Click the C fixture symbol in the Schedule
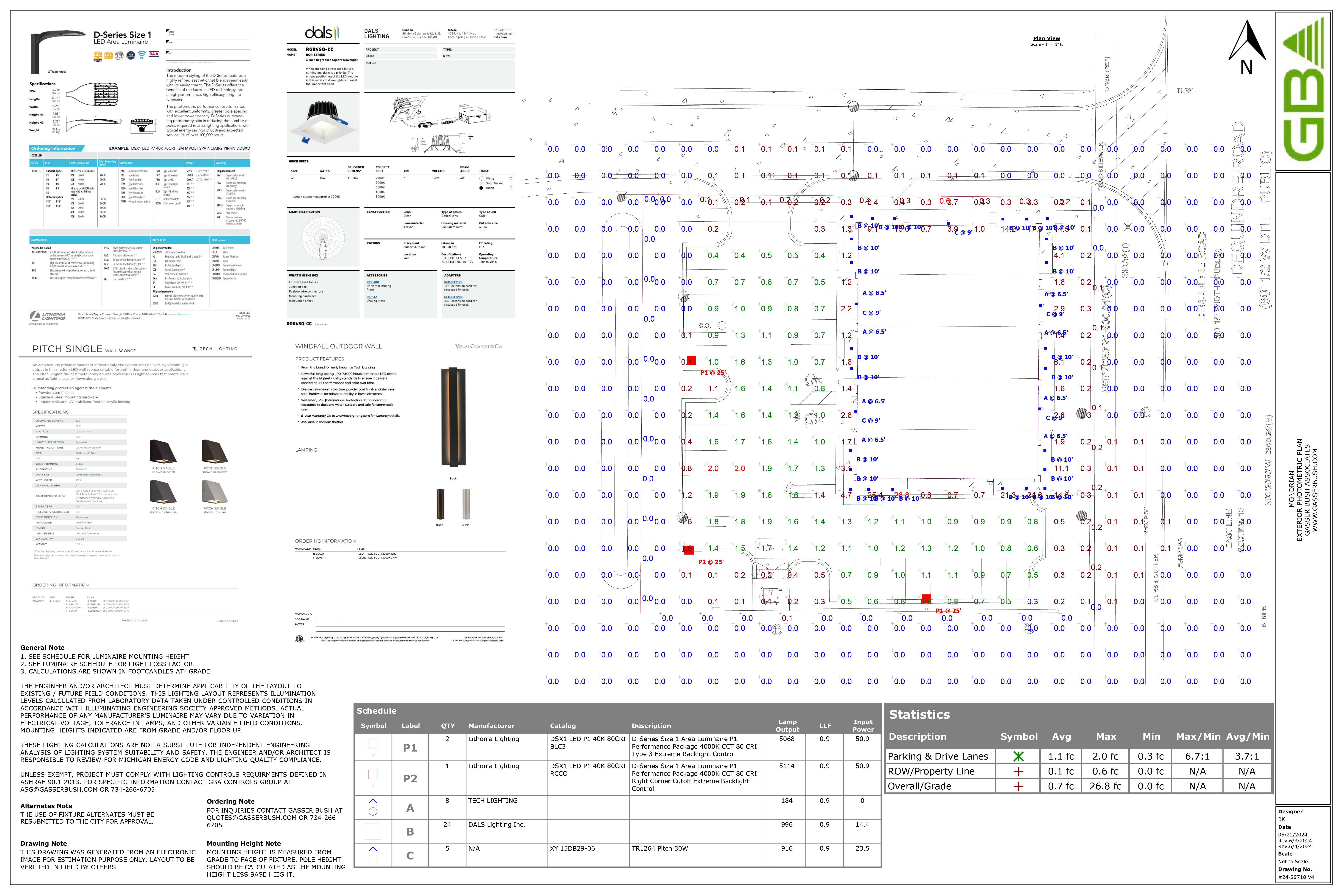 pos(373,855)
